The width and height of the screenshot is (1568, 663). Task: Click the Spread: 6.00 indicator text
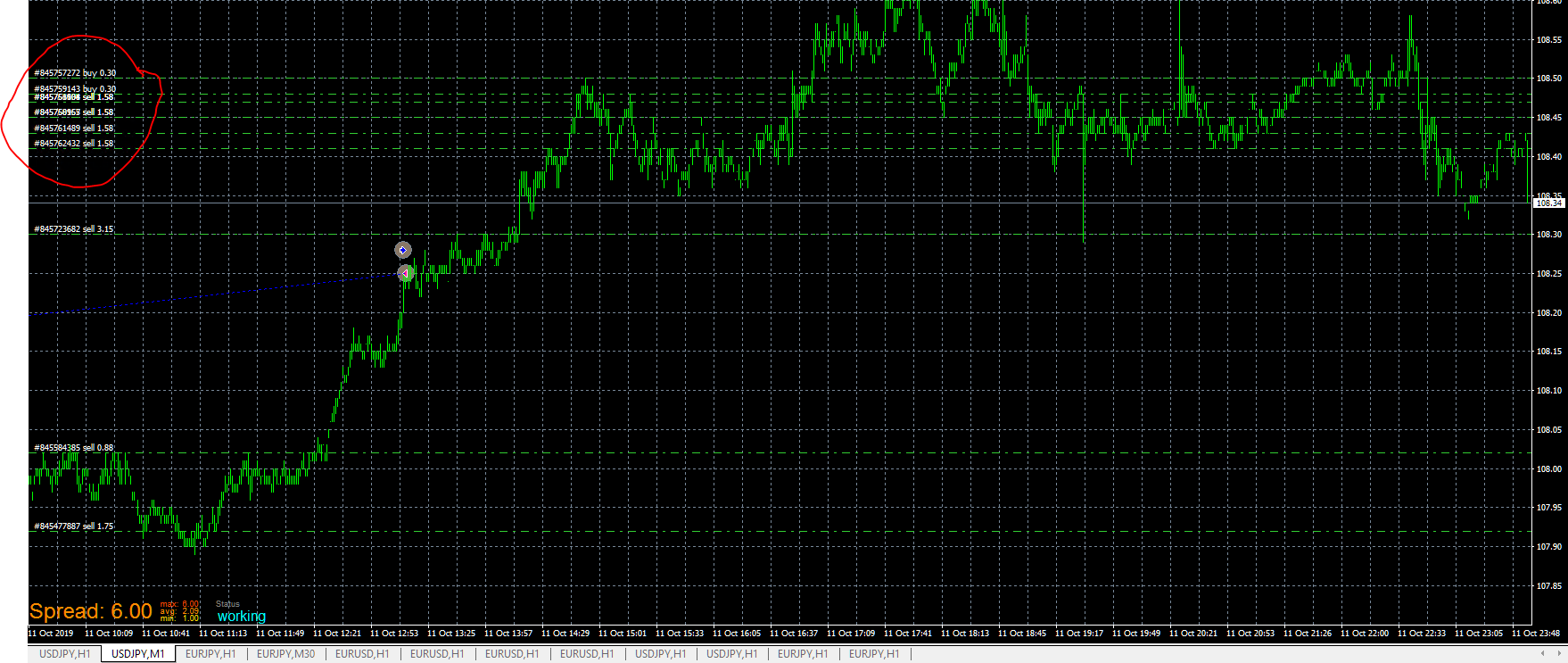pyautogui.click(x=91, y=611)
